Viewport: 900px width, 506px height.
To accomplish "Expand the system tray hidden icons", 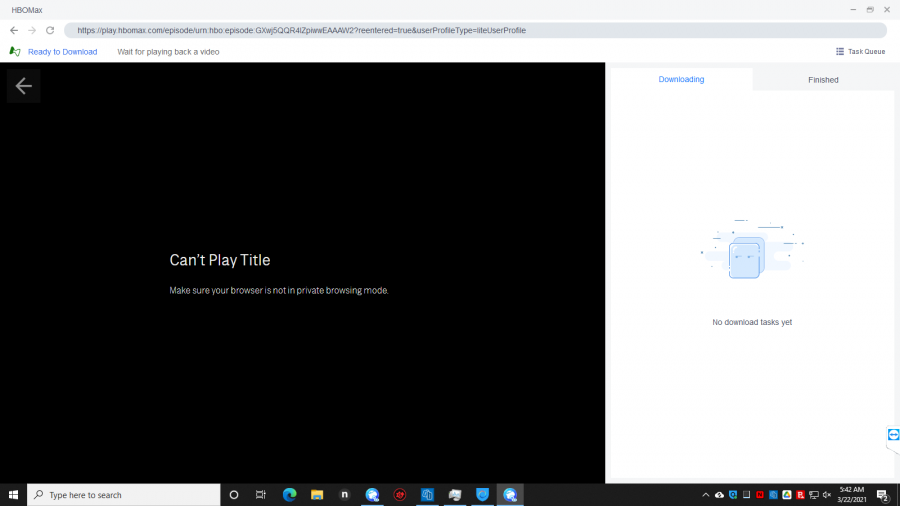I will click(705, 495).
